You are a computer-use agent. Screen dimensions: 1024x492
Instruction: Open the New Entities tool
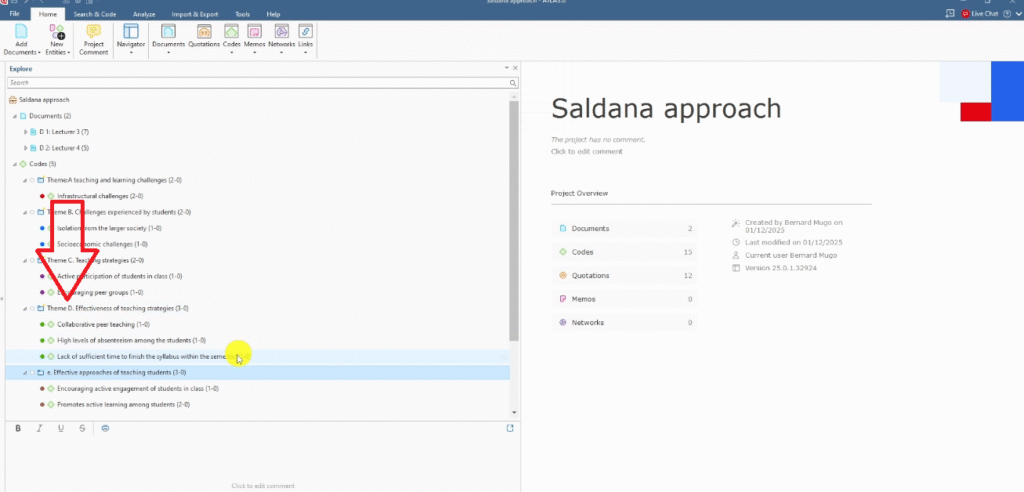57,33
